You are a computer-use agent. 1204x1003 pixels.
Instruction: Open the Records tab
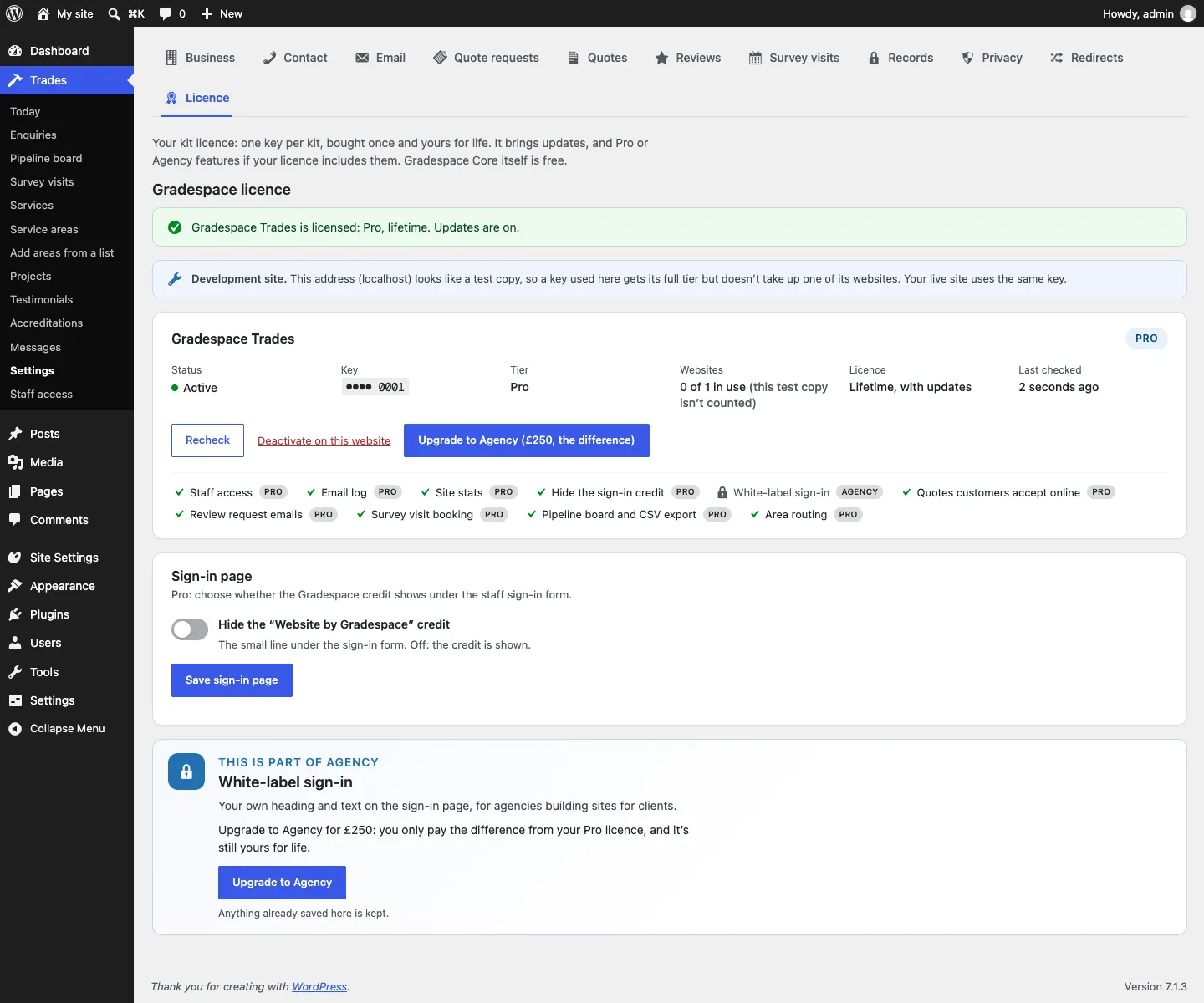900,58
